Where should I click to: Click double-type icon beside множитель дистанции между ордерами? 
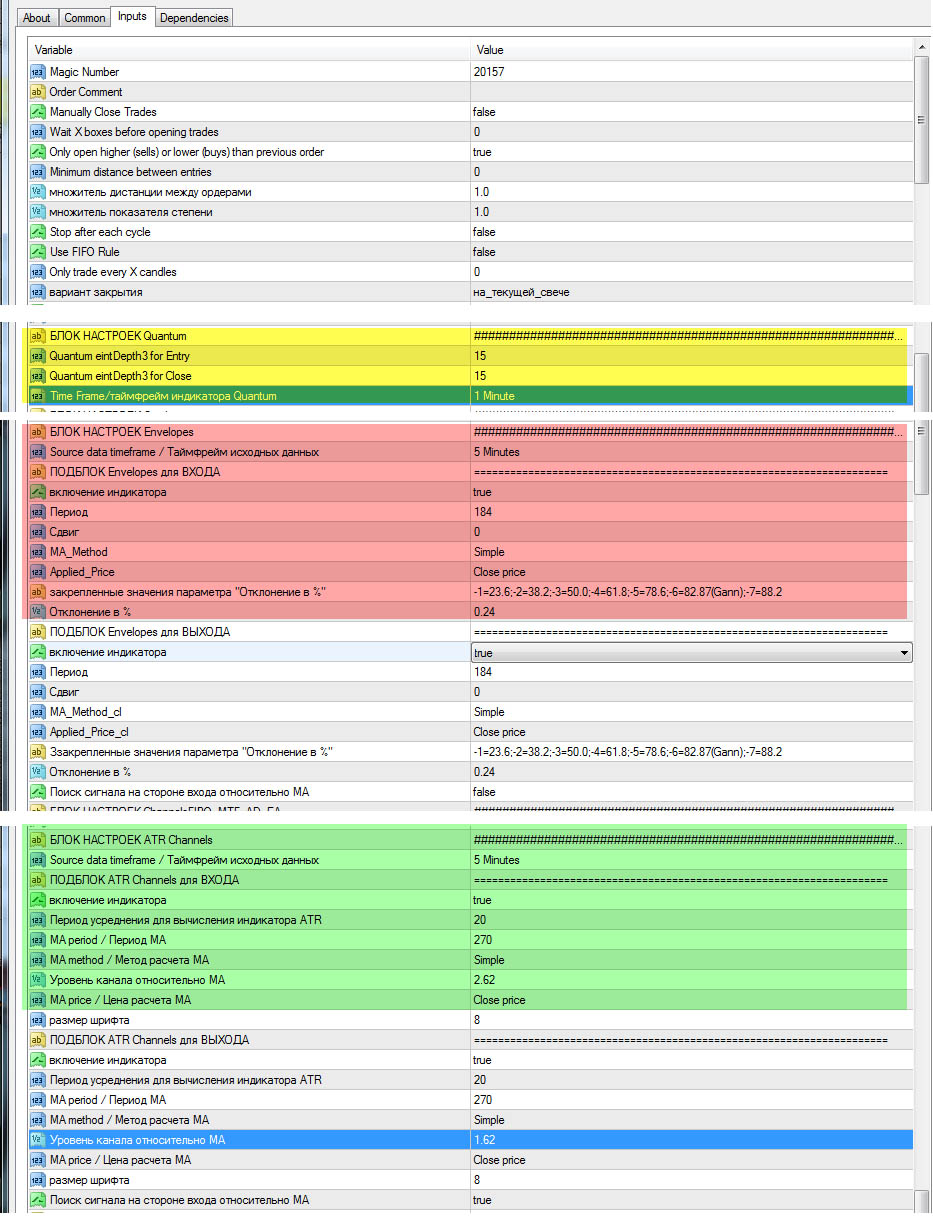38,192
